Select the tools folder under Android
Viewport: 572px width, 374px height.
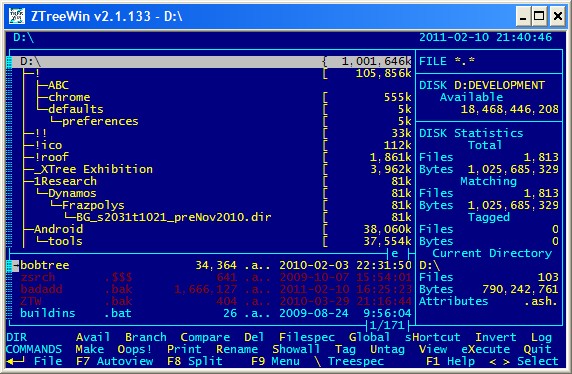[65, 241]
